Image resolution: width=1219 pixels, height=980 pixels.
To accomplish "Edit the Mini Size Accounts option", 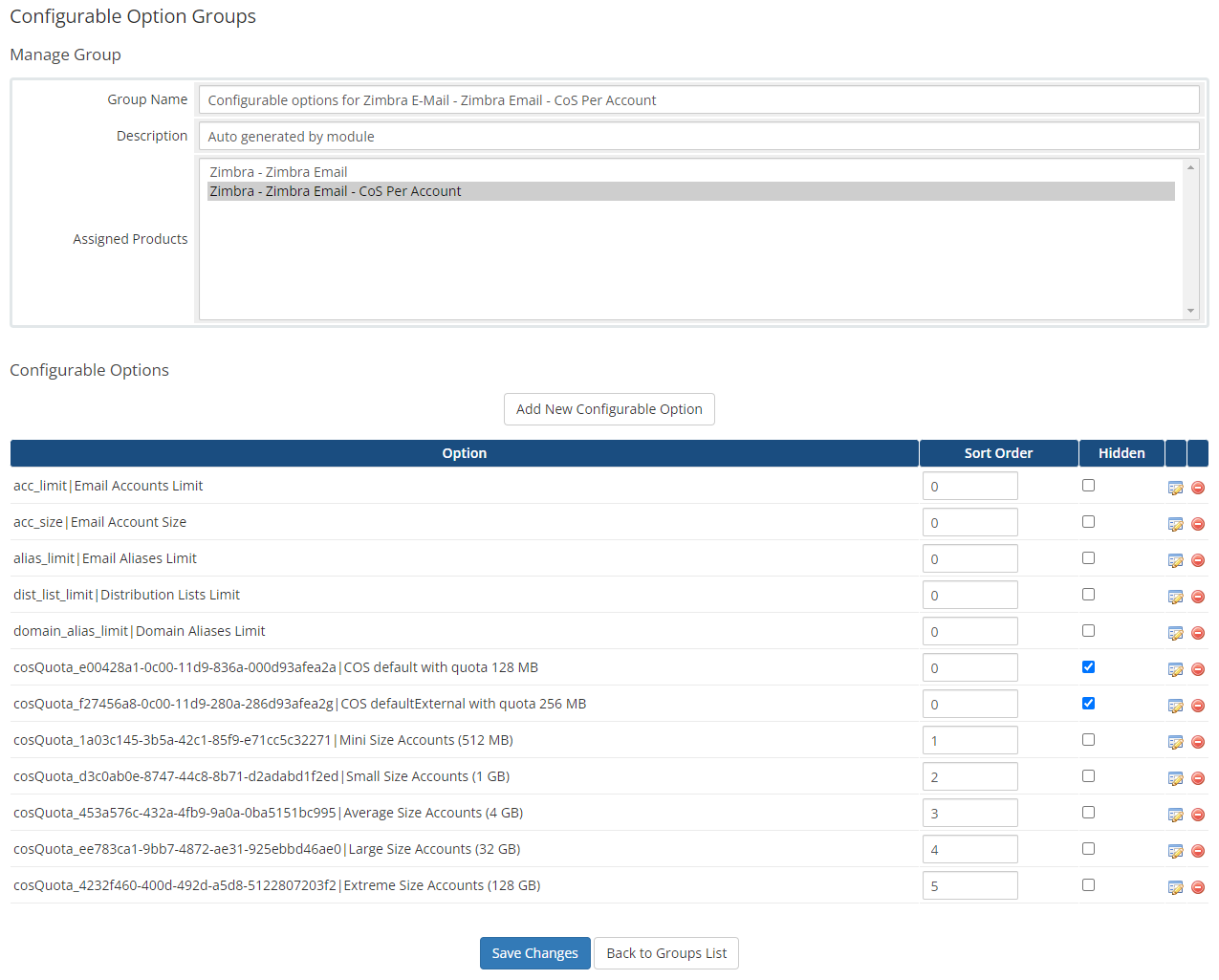I will click(x=1175, y=741).
